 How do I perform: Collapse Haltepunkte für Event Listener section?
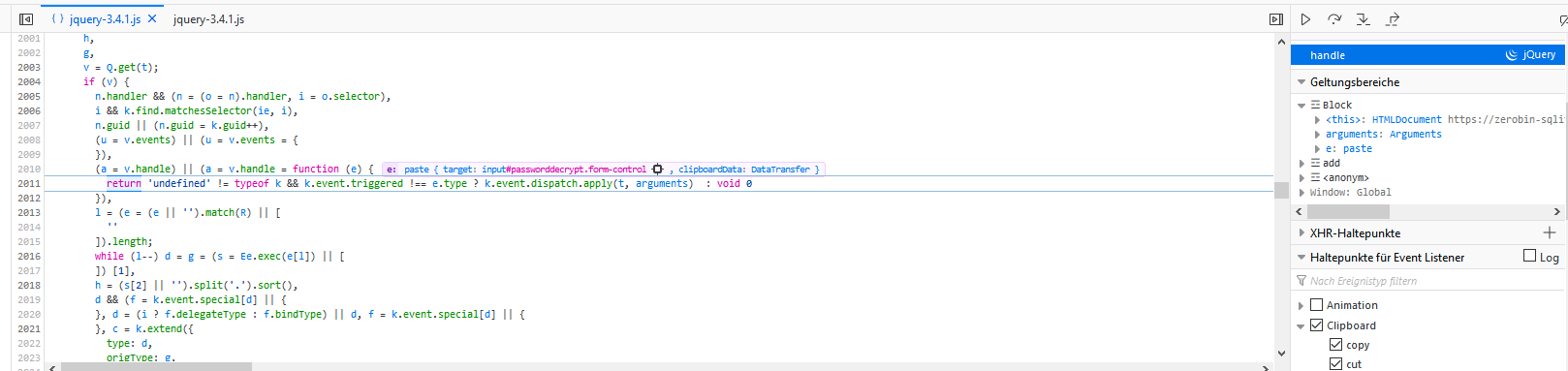click(1301, 258)
